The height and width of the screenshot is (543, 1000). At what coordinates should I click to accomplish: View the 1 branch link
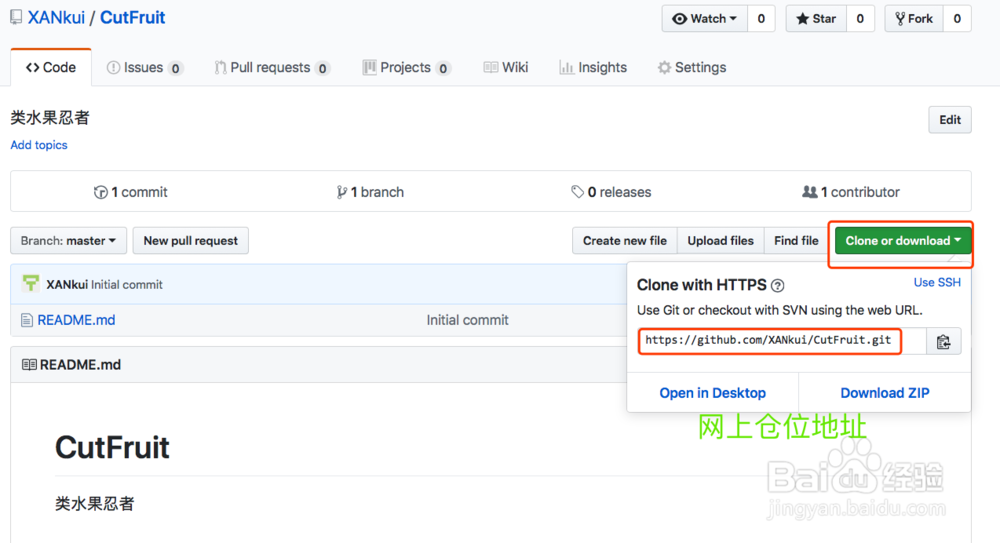click(x=371, y=192)
